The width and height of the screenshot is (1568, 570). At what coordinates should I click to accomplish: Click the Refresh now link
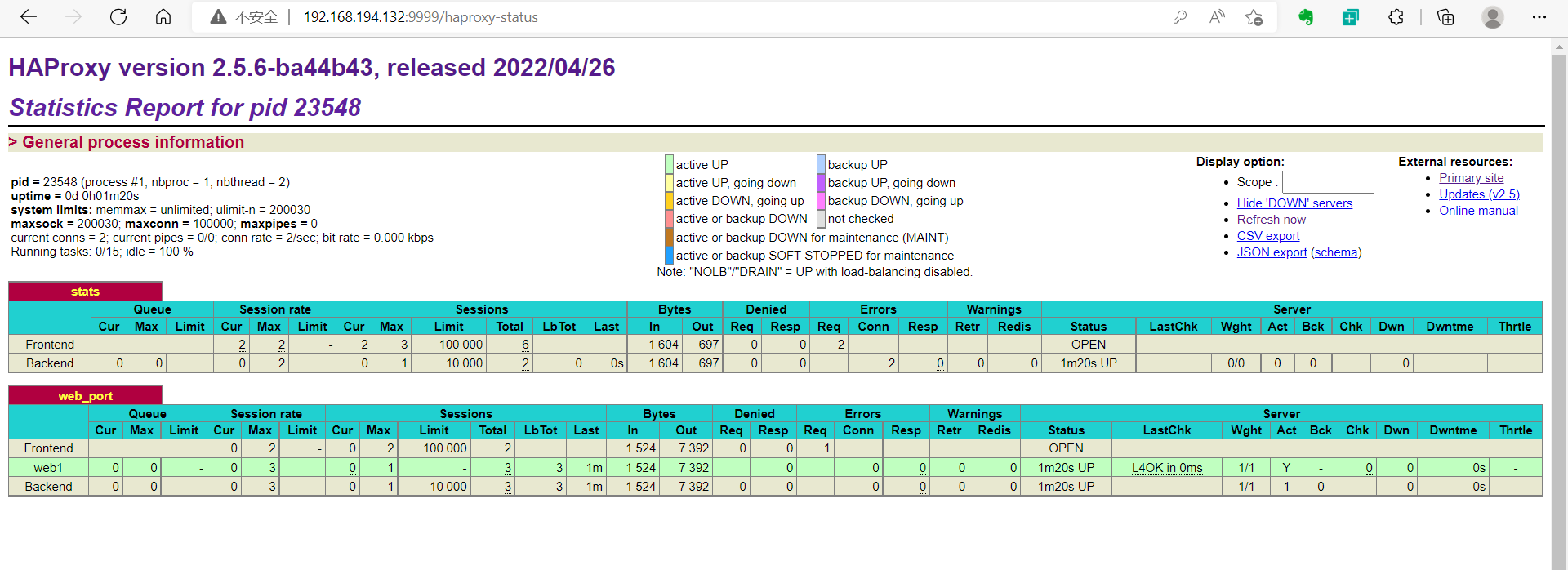click(1272, 220)
